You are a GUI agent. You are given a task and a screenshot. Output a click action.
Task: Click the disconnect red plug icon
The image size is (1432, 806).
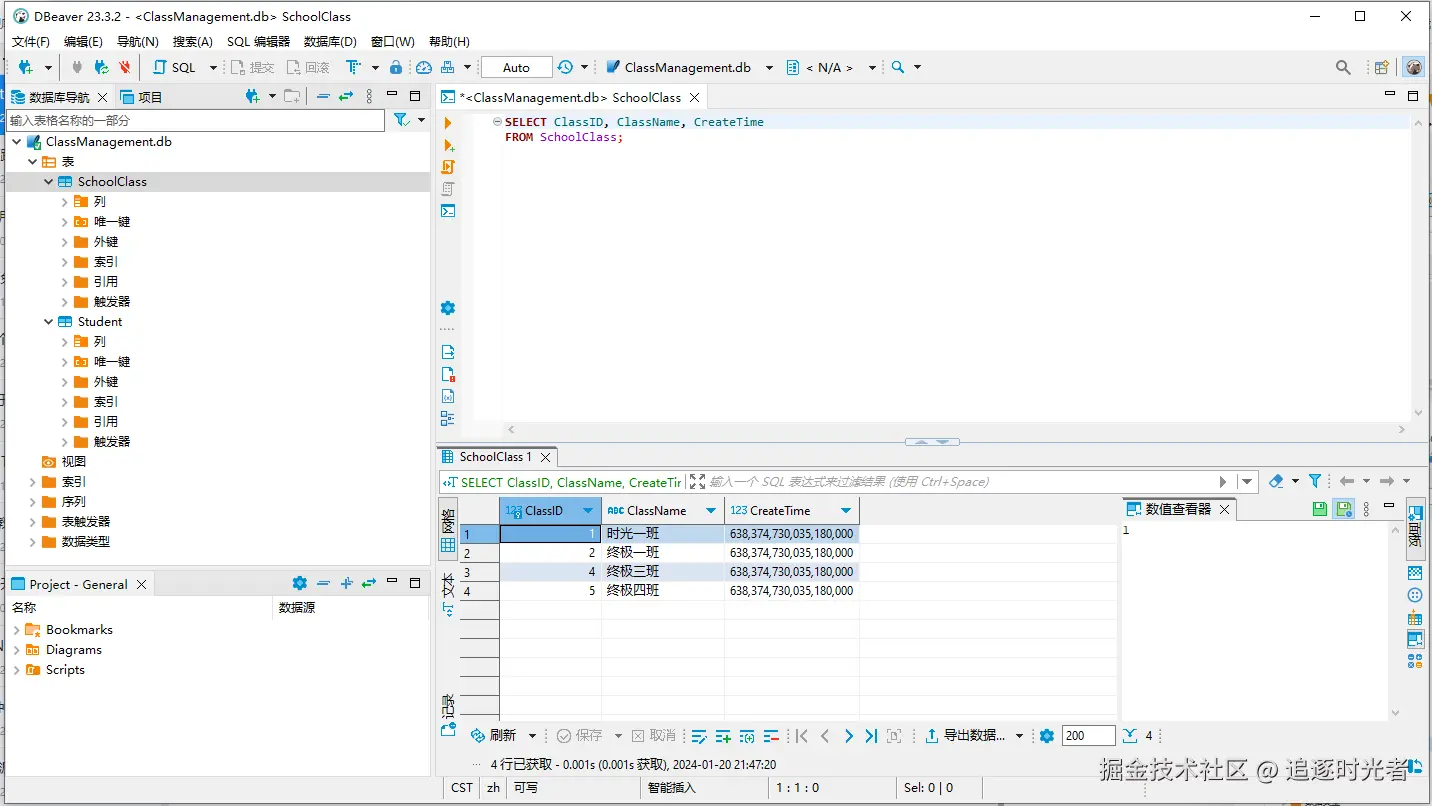[x=125, y=67]
